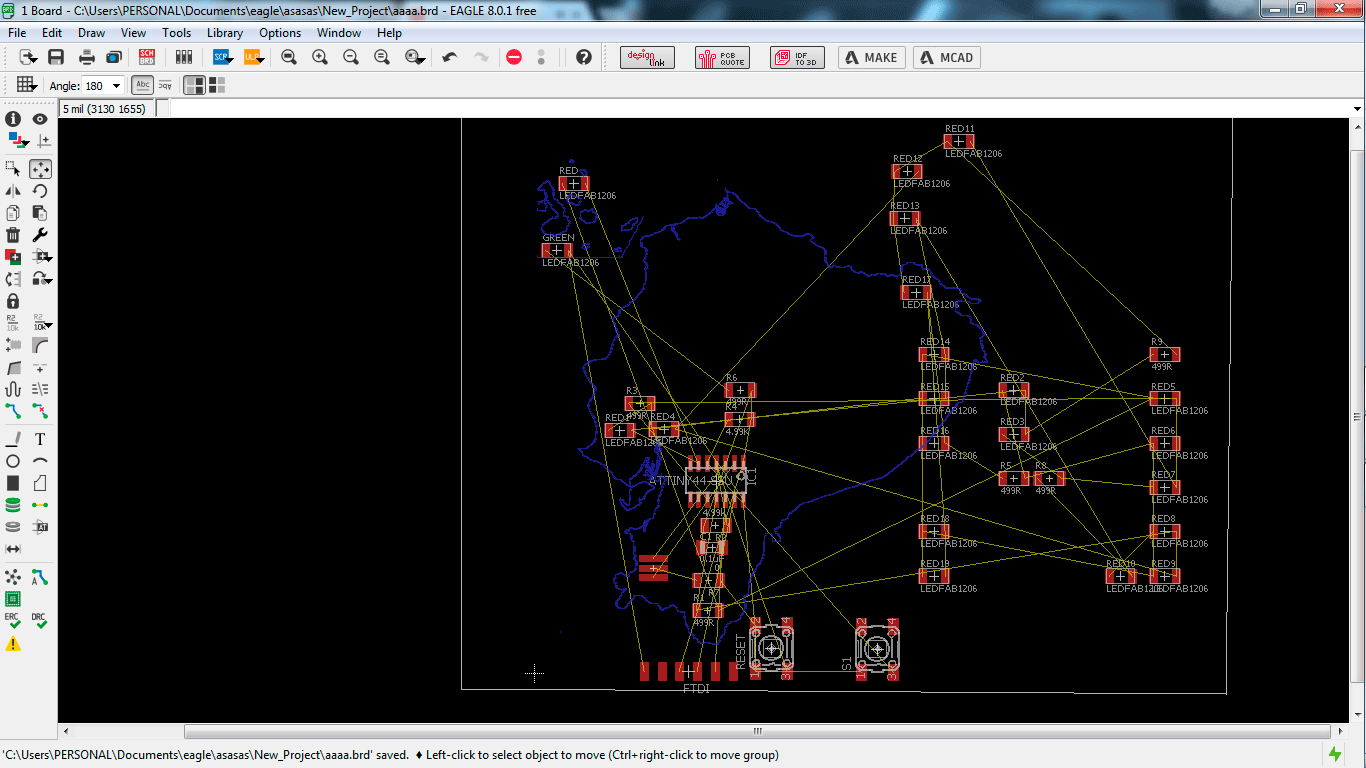Viewport: 1366px width, 768px height.
Task: Switch to schematic with SCH/BRD icon
Action: (147, 57)
